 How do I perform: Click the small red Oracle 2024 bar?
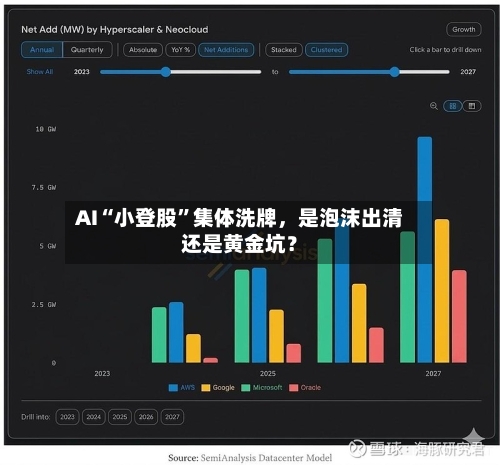click(211, 360)
